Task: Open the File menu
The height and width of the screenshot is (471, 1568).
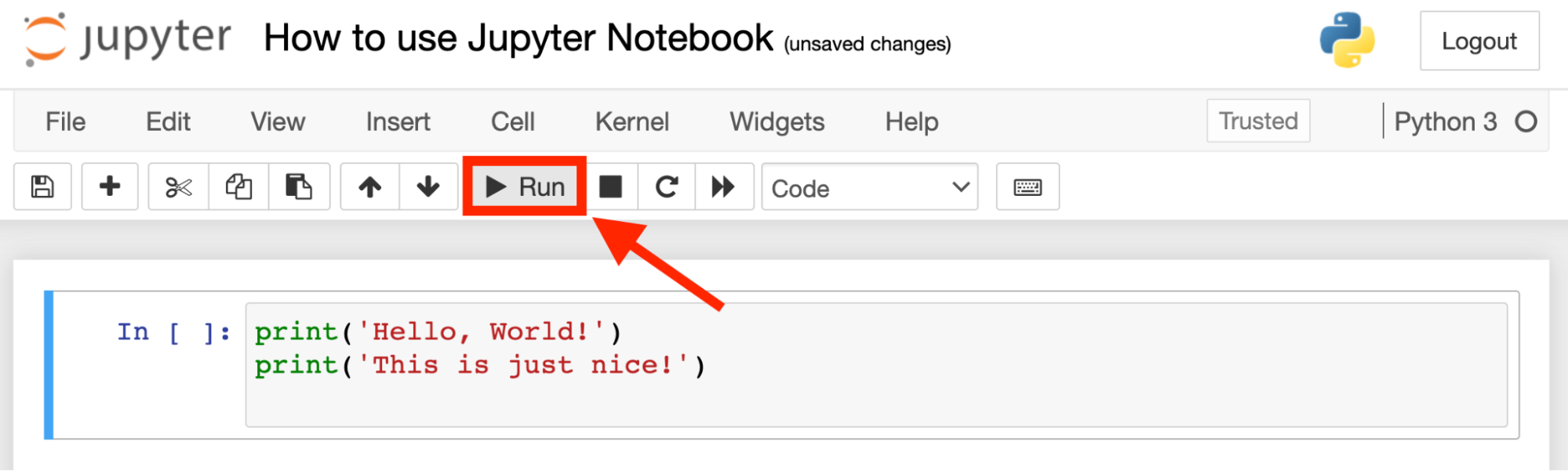Action: tap(65, 122)
